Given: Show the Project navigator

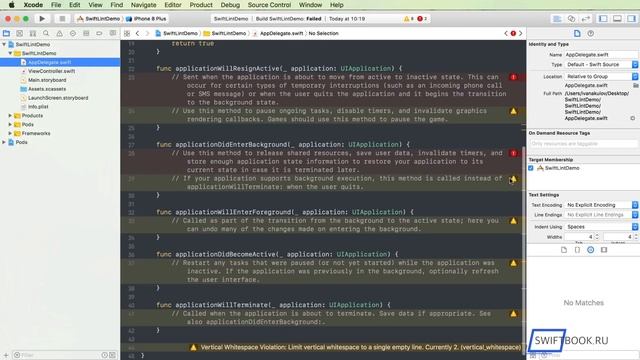Looking at the screenshot, I should click(6, 33).
